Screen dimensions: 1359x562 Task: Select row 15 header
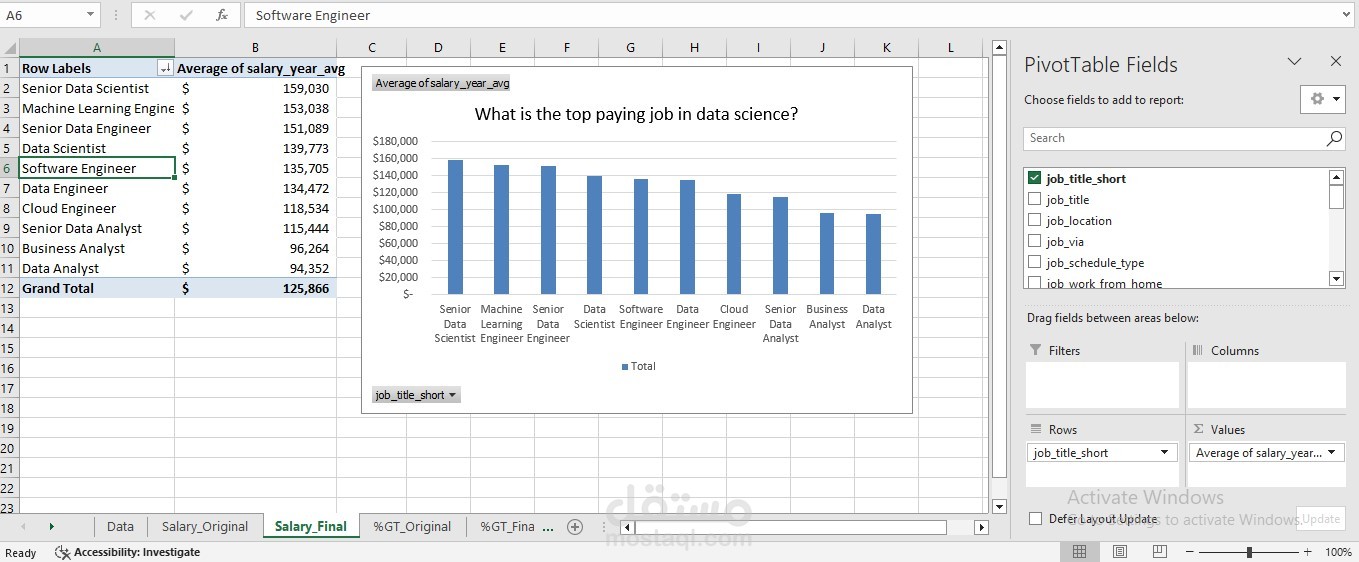(x=9, y=348)
